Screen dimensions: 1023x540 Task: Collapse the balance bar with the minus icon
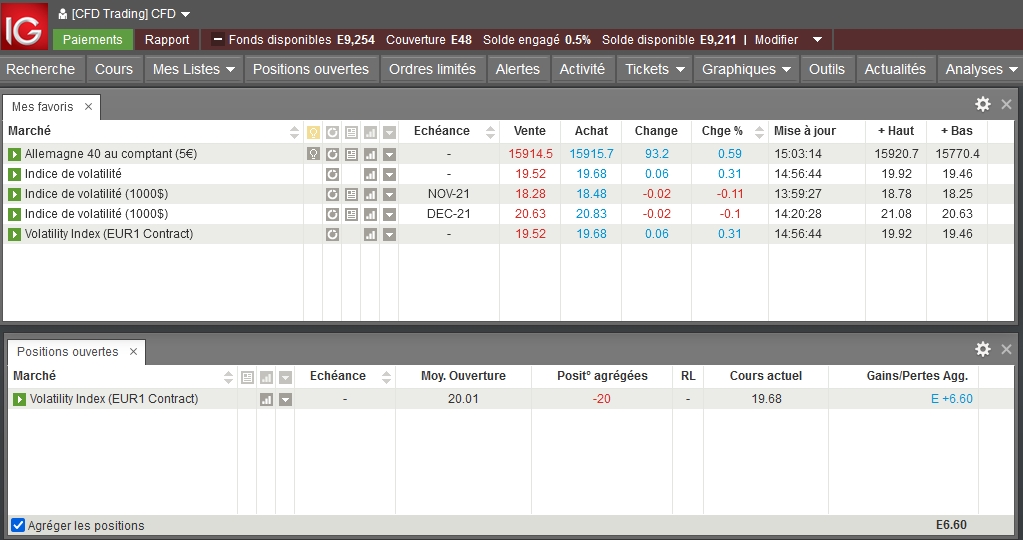tap(218, 39)
